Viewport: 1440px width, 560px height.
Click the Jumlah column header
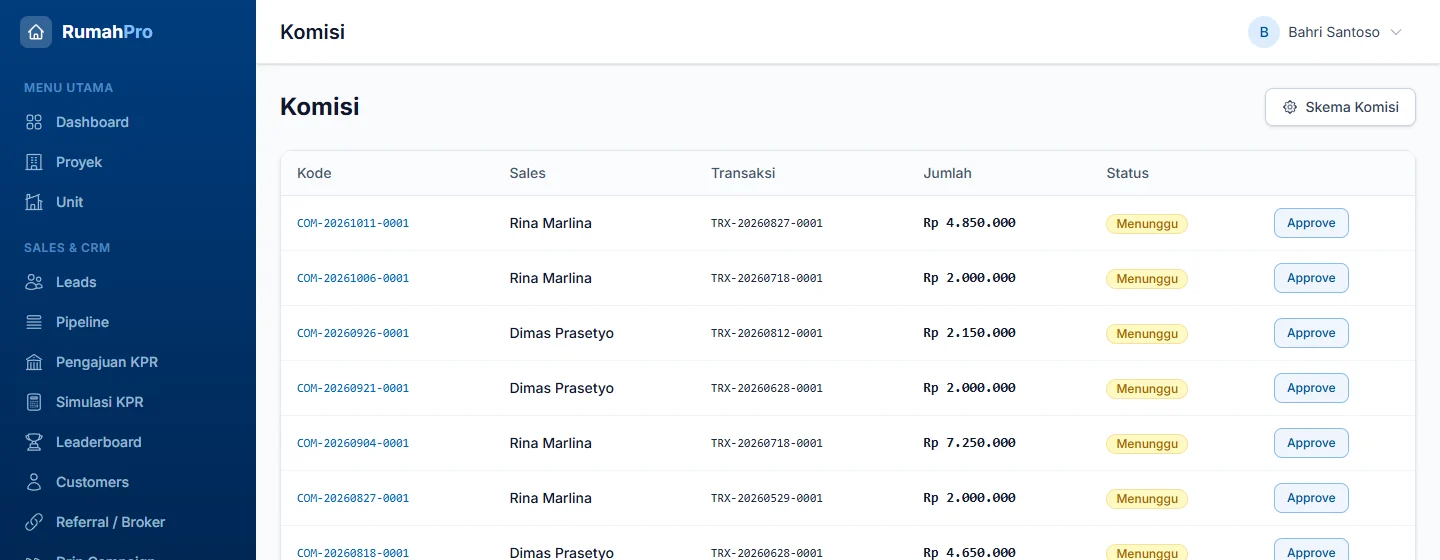pyautogui.click(x=947, y=173)
